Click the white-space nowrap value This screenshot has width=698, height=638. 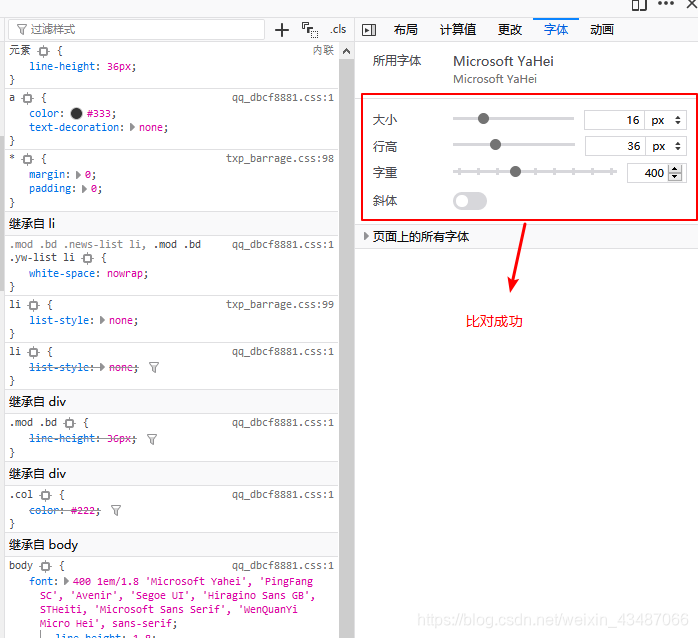[125, 273]
